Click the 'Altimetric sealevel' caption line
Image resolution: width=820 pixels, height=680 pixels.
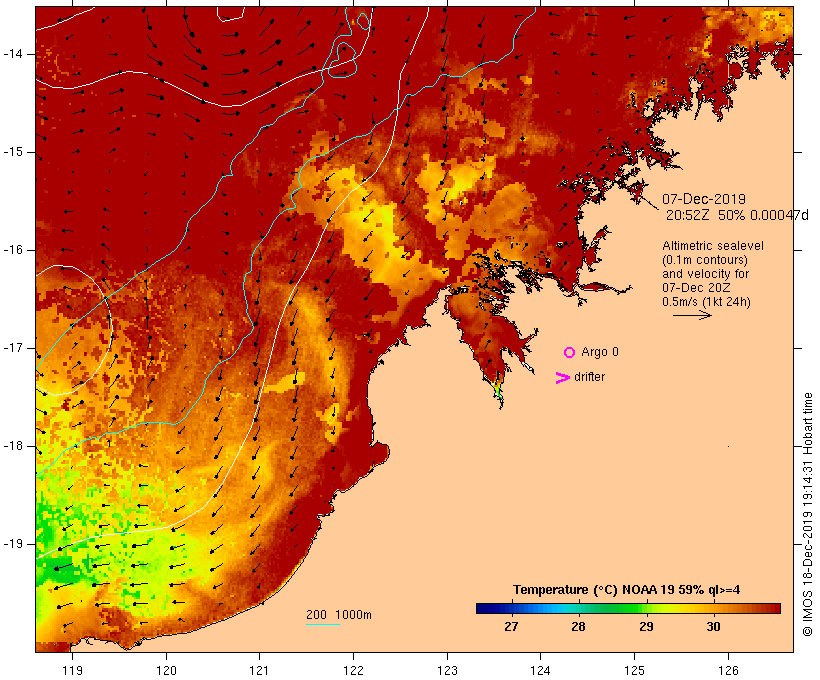tap(713, 246)
